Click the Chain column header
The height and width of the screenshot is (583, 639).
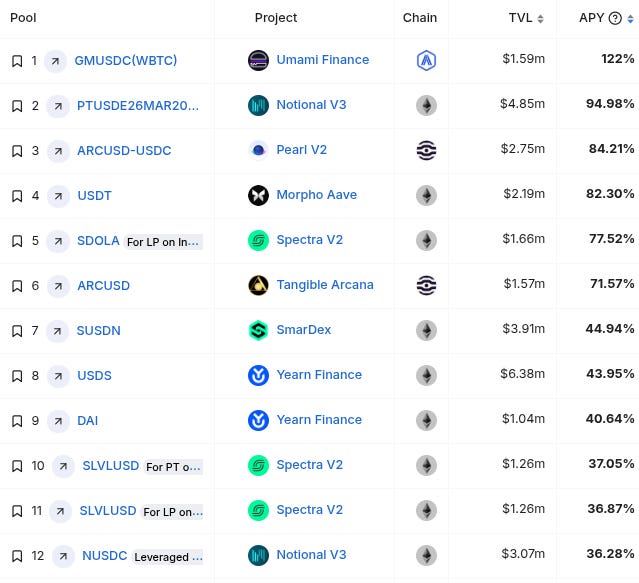coord(420,18)
